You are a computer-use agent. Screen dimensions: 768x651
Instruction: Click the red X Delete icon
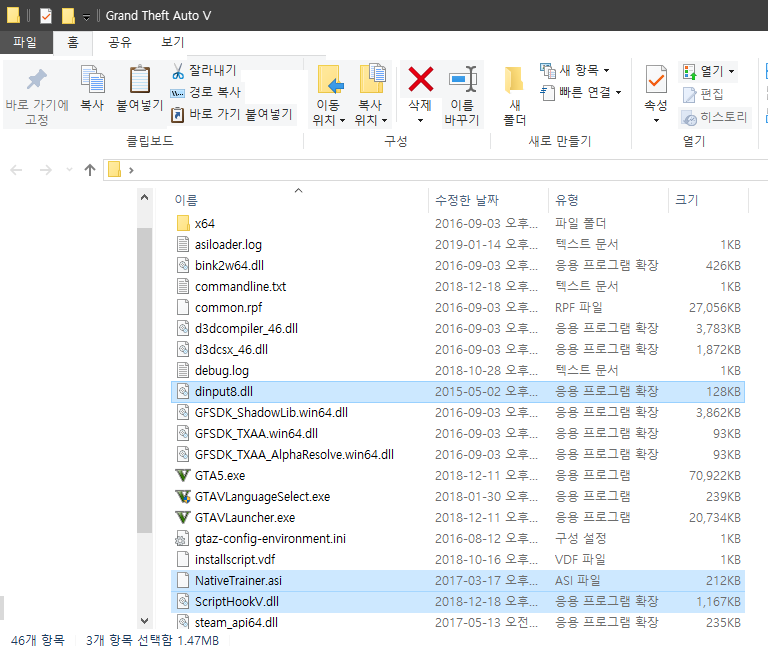(420, 80)
